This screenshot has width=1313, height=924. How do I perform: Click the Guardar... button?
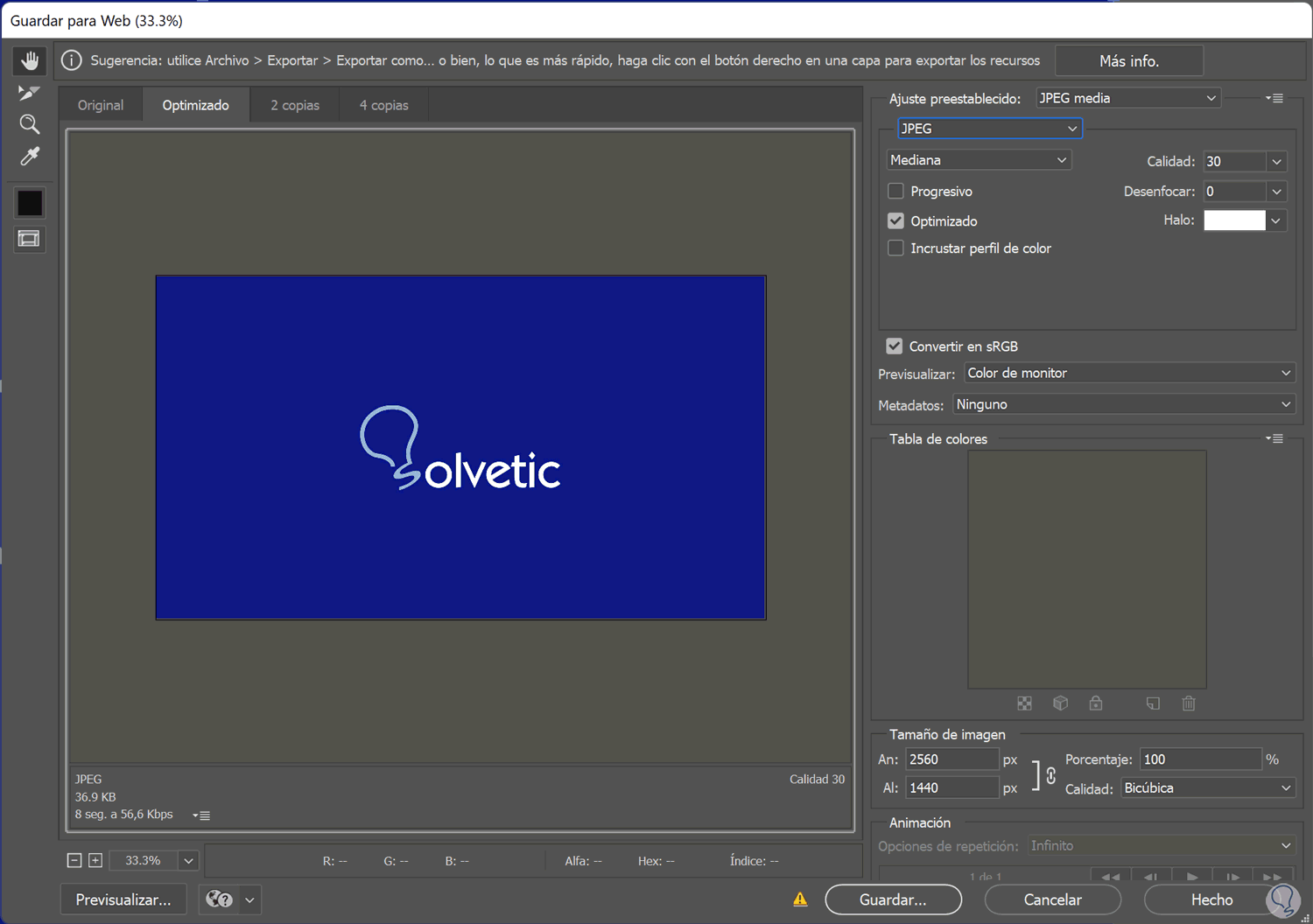click(893, 899)
